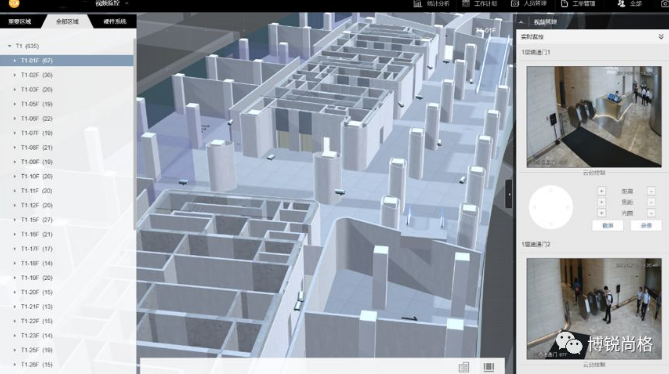Image resolution: width=669 pixels, height=374 pixels.
Task: Expand the T1-03F (20) node arrow
Action: [x=15, y=90]
